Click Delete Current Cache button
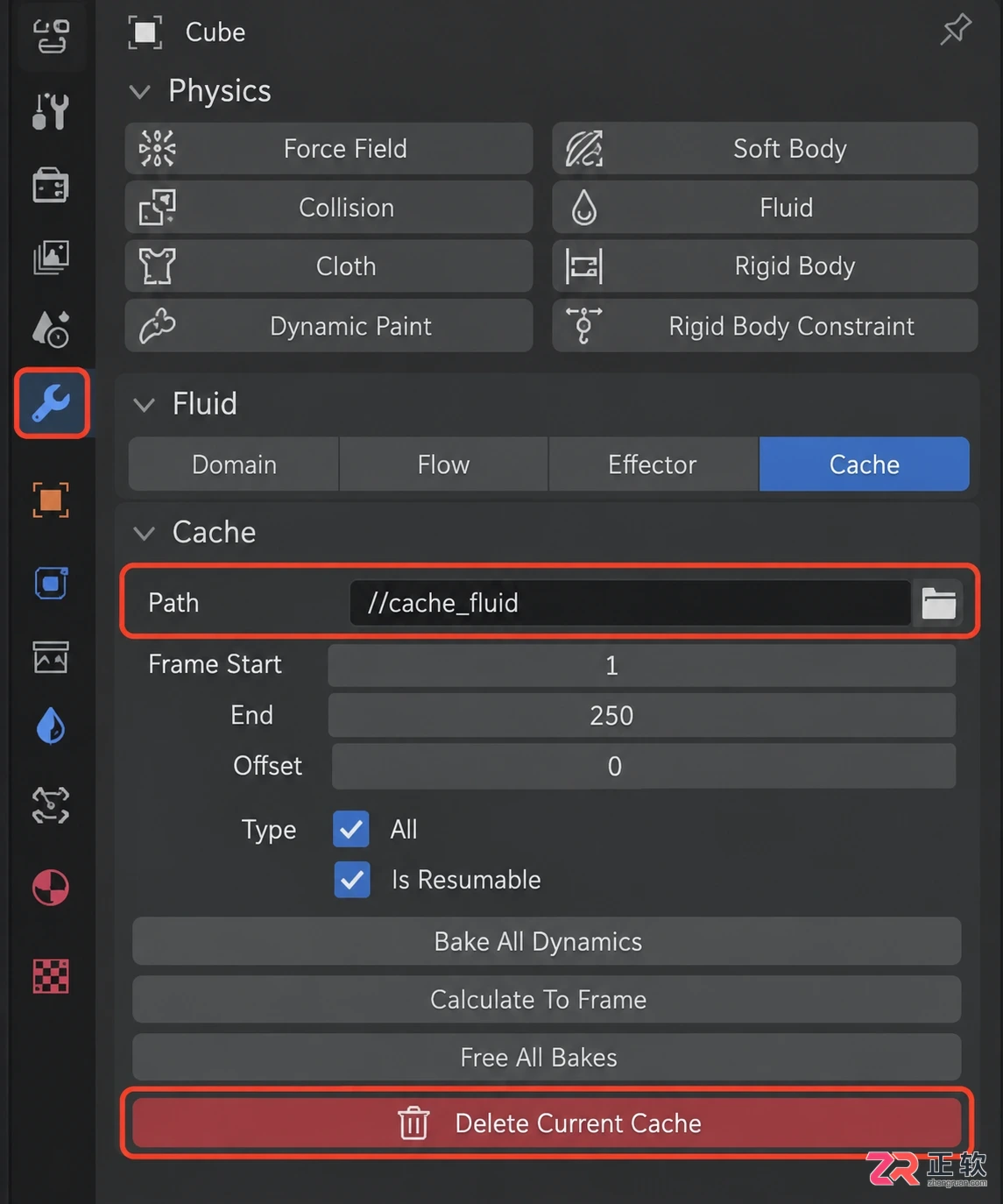1003x1204 pixels. click(547, 1123)
